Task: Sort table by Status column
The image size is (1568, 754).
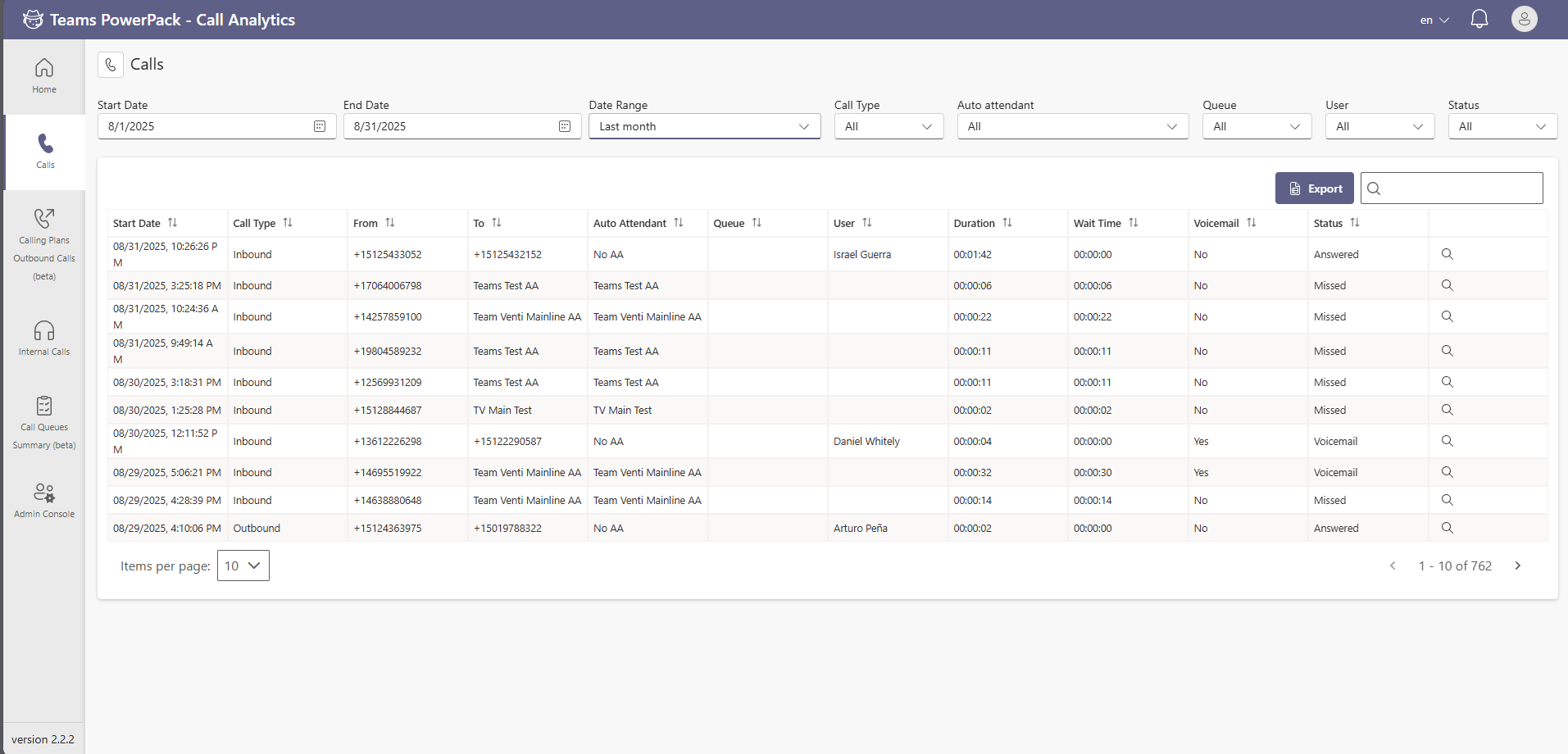Action: (1354, 223)
